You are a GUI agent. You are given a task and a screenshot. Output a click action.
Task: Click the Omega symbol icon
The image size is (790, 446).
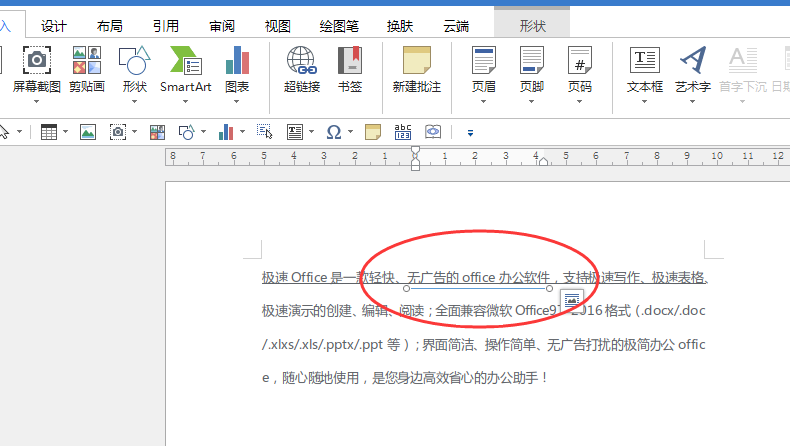click(x=334, y=132)
